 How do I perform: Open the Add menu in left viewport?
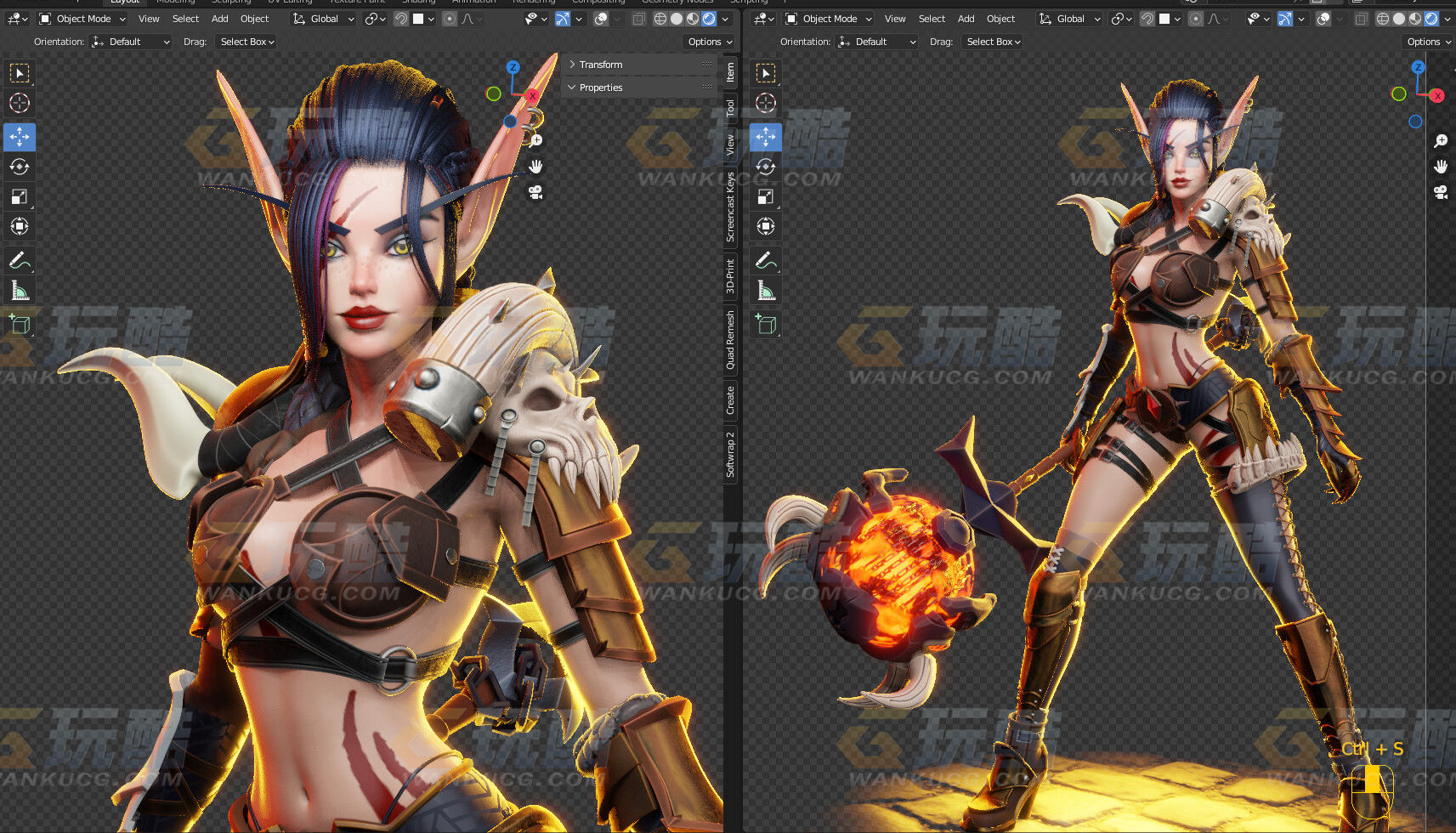coord(219,19)
